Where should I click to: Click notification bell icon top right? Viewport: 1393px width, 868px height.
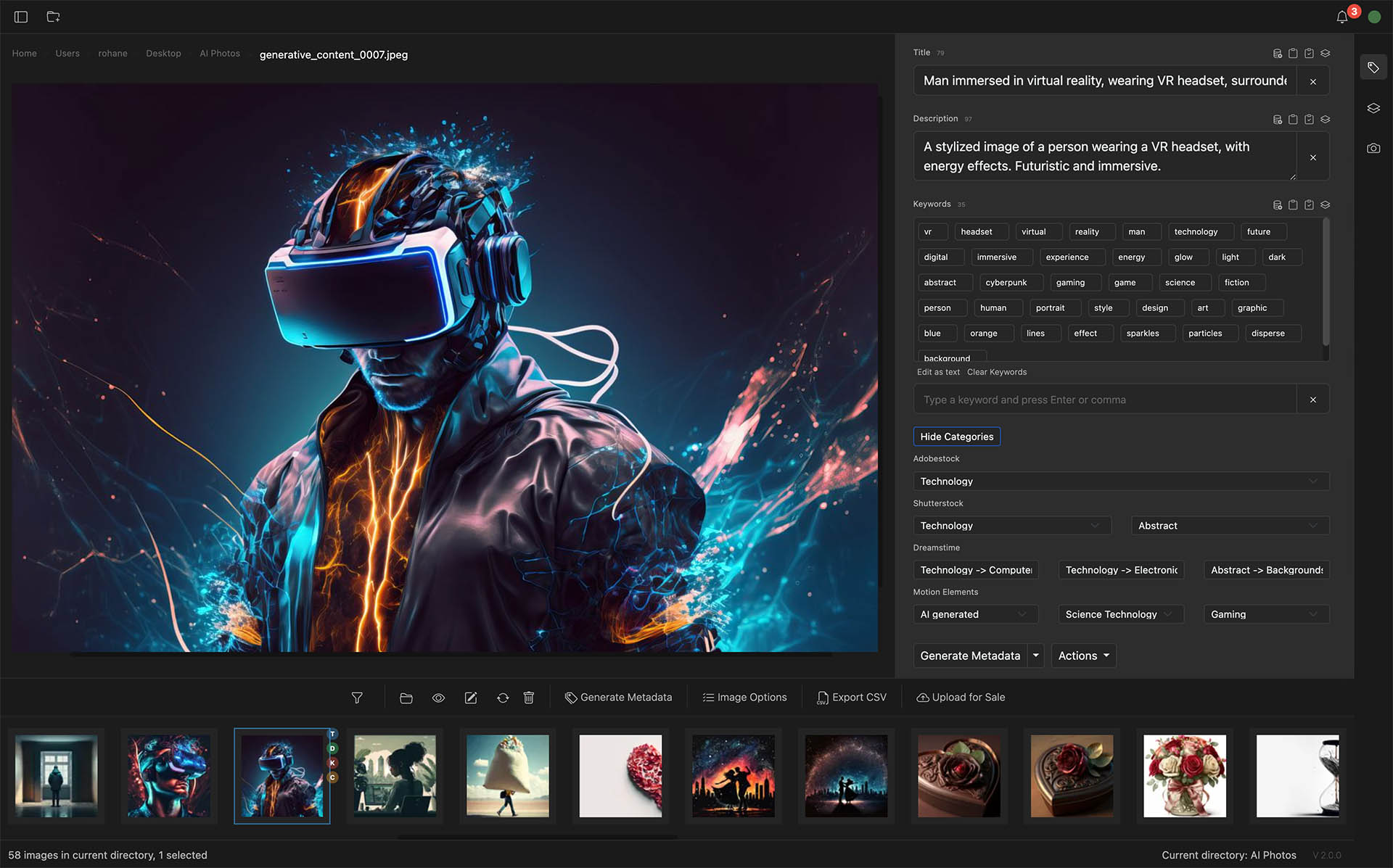tap(1342, 17)
